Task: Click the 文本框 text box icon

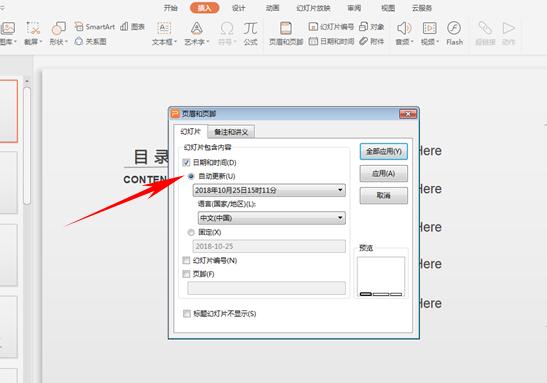Action: point(164,29)
